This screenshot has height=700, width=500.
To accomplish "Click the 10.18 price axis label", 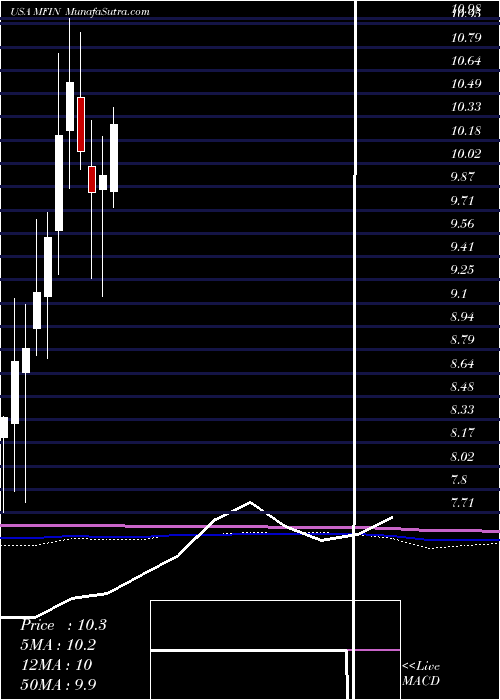I will point(466,130).
